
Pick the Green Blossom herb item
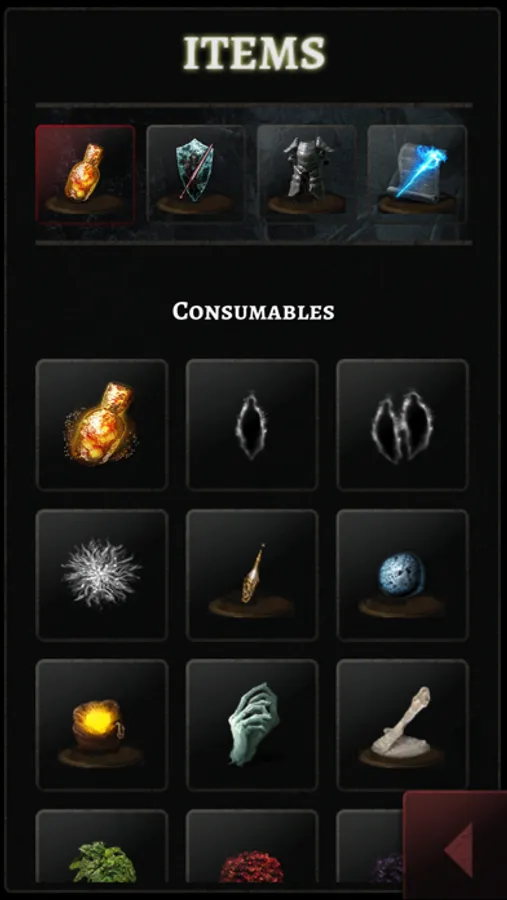(102, 847)
